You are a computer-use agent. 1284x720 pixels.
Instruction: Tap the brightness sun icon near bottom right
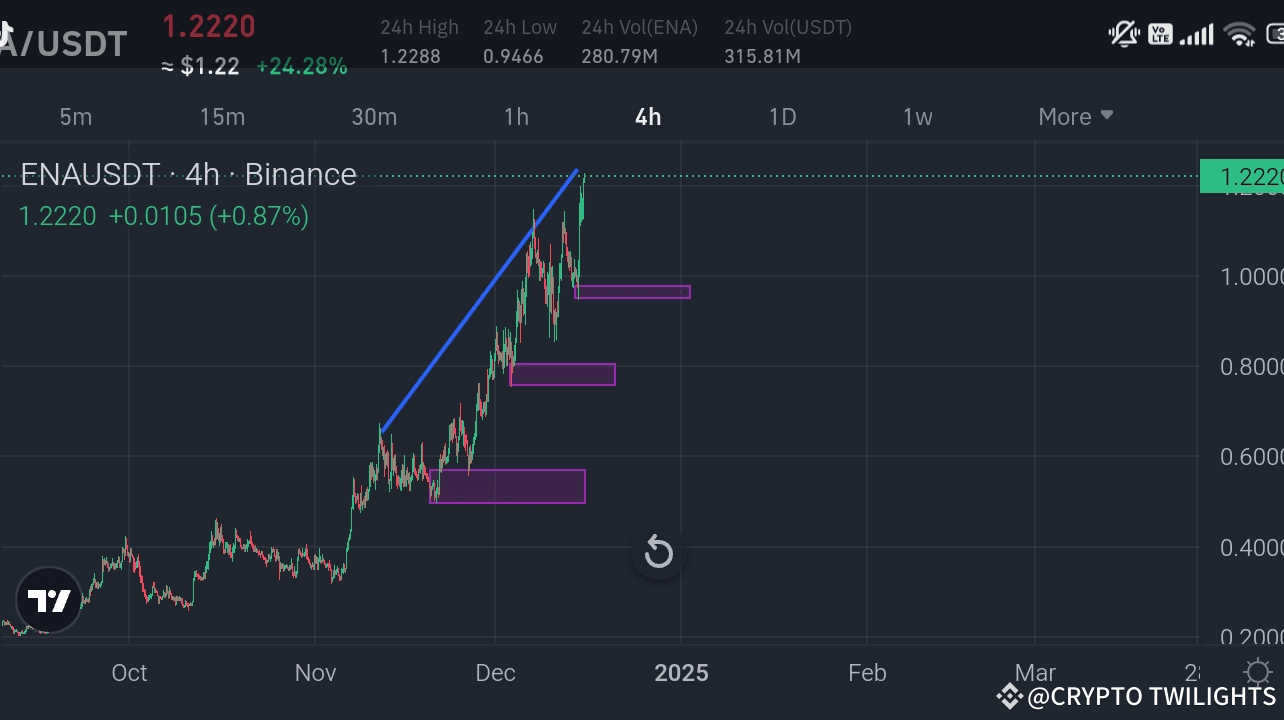tap(1257, 673)
